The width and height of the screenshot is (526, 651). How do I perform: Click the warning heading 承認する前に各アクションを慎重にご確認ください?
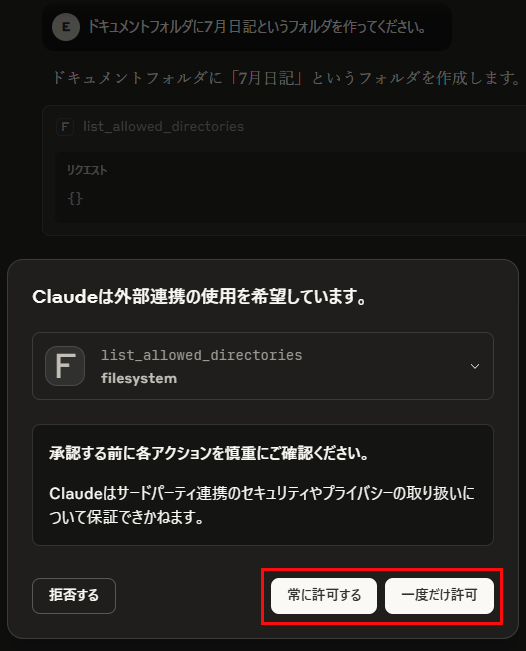click(x=209, y=453)
